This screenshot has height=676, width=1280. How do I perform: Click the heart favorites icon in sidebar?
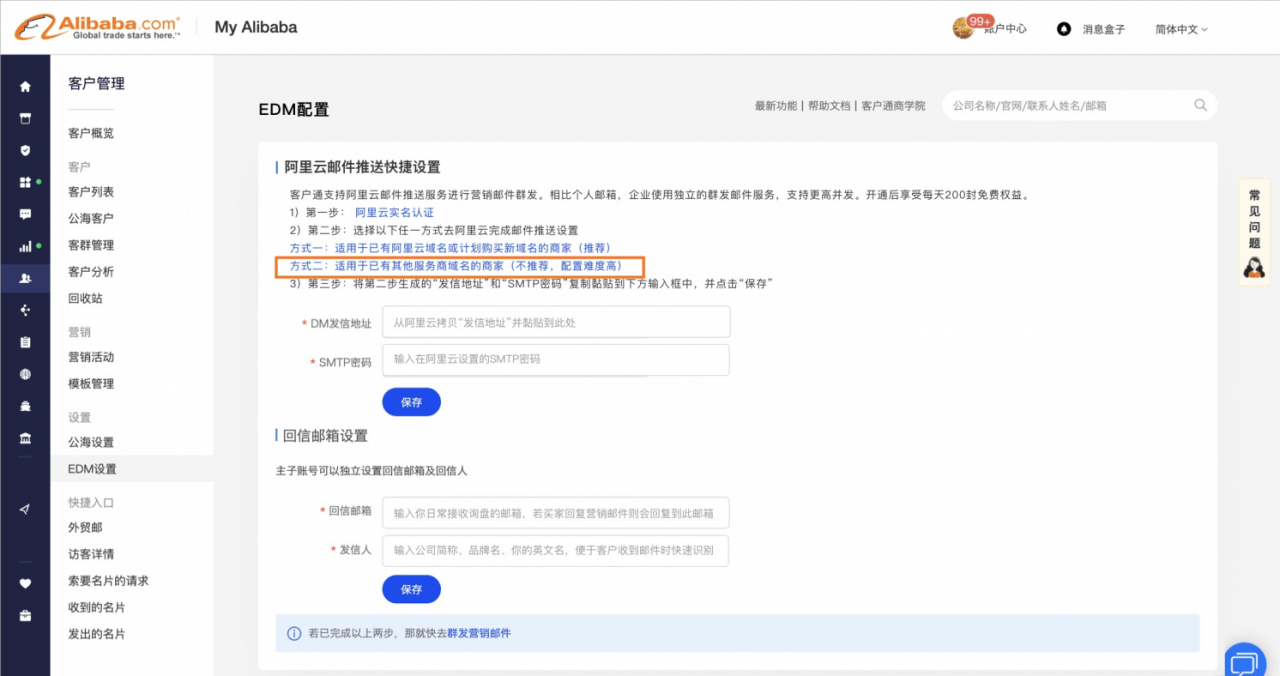(25, 584)
